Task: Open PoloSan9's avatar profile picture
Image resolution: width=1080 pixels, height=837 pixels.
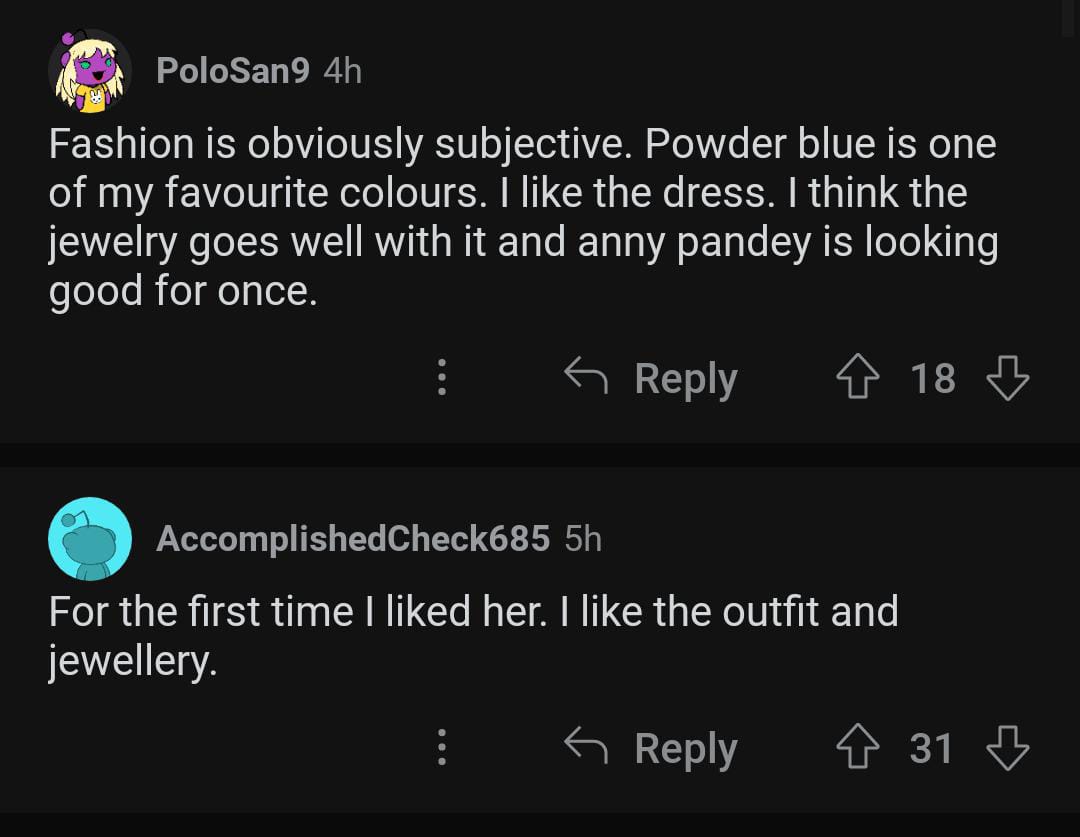Action: [x=90, y=71]
